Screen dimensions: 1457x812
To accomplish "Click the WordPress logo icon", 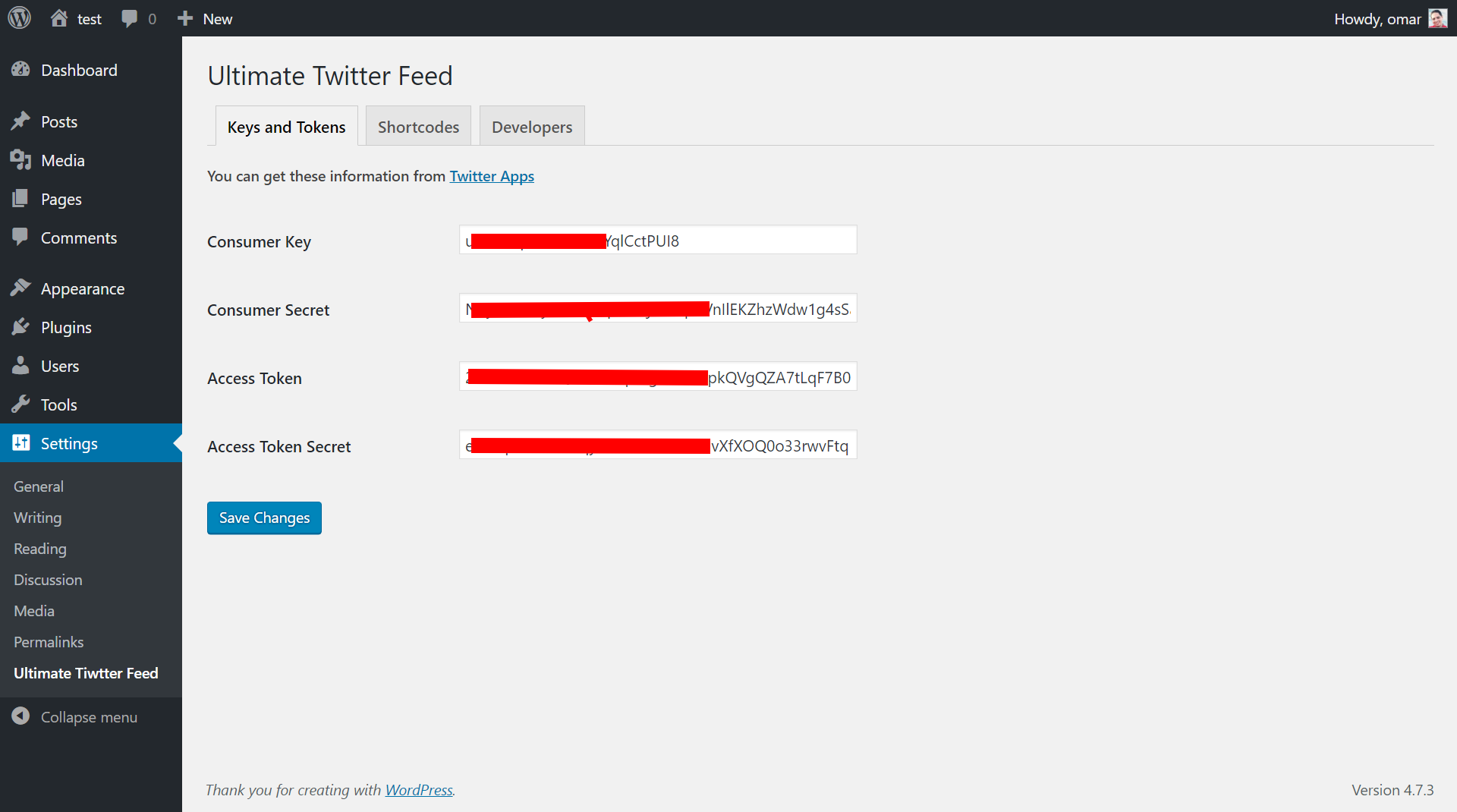I will coord(20,18).
